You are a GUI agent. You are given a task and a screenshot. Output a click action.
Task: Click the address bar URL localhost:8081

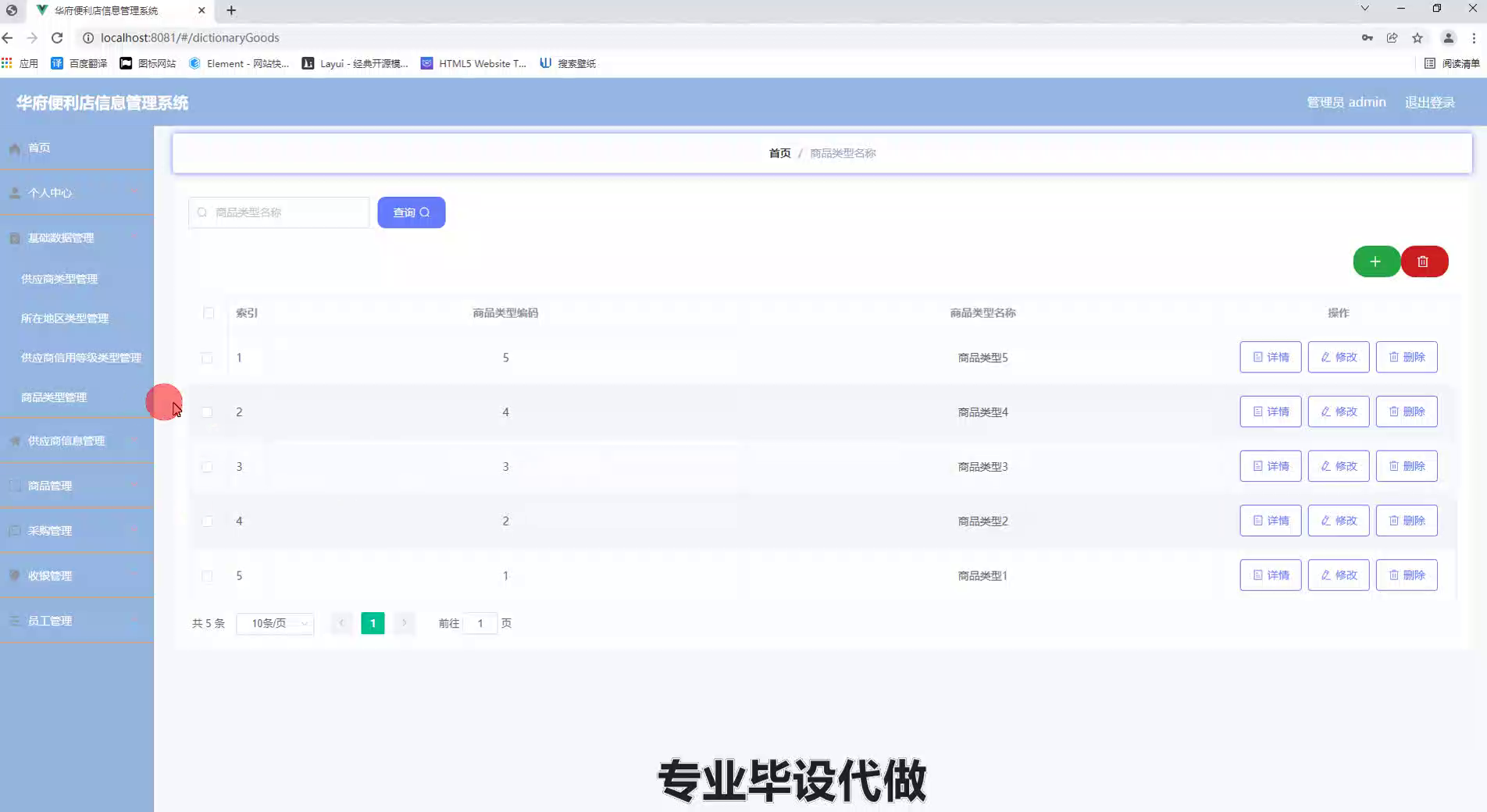click(x=190, y=37)
